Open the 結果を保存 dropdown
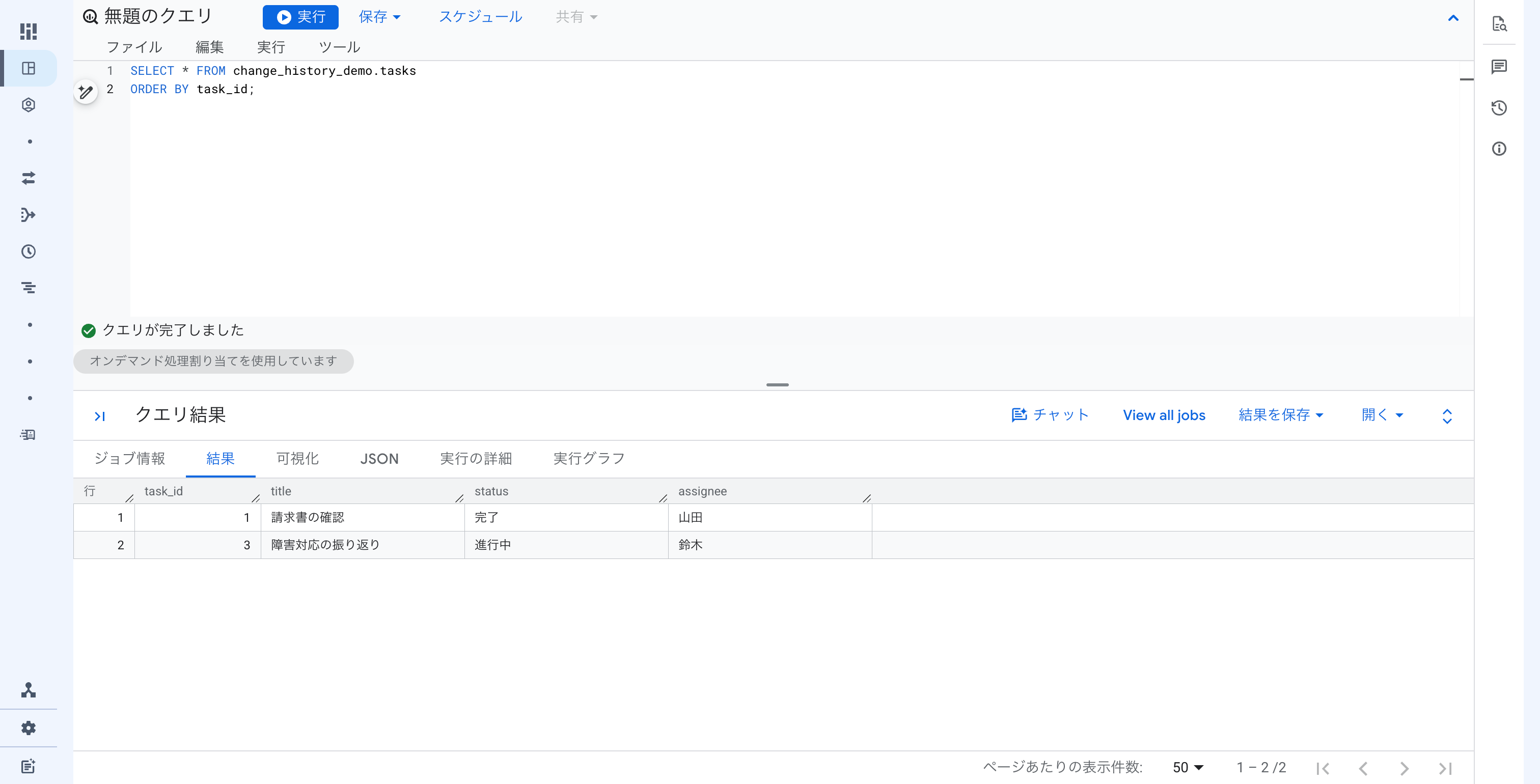The width and height of the screenshot is (1540, 784). (x=1281, y=415)
